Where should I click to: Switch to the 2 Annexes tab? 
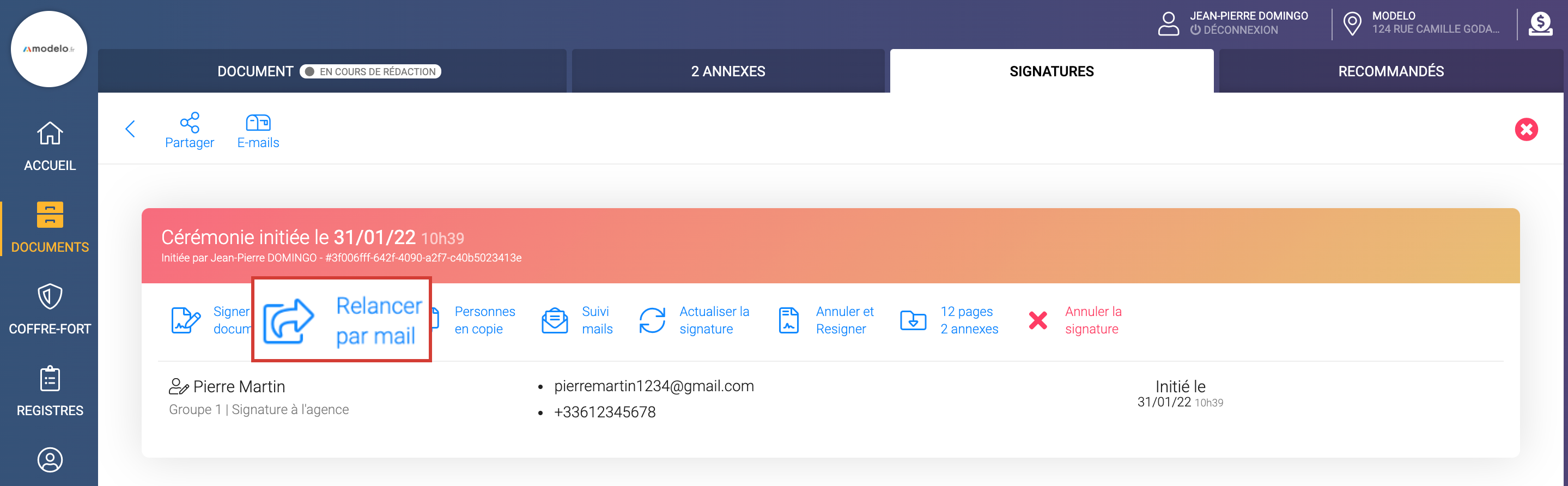click(728, 71)
